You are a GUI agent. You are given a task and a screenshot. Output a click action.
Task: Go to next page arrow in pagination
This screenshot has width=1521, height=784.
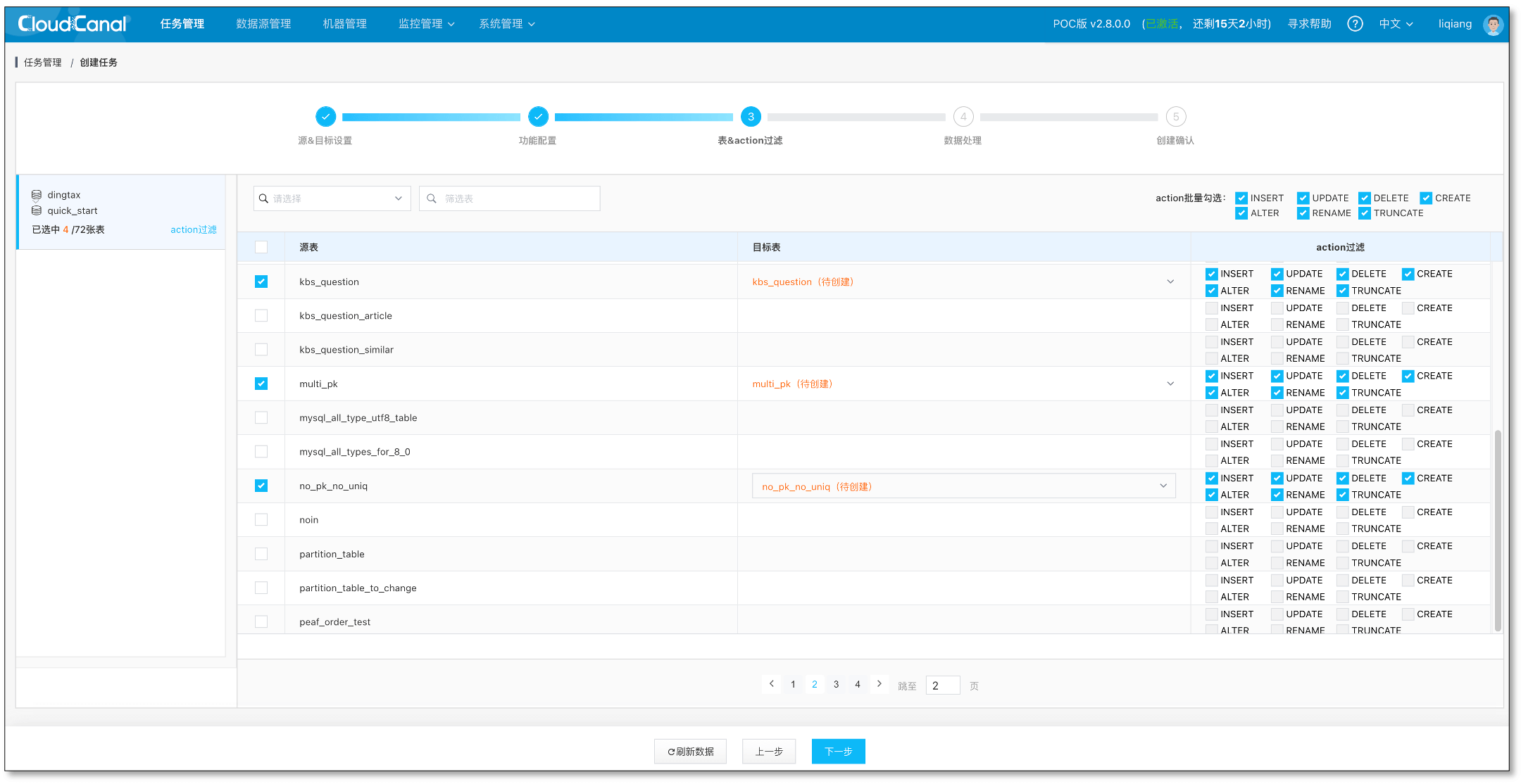point(879,684)
